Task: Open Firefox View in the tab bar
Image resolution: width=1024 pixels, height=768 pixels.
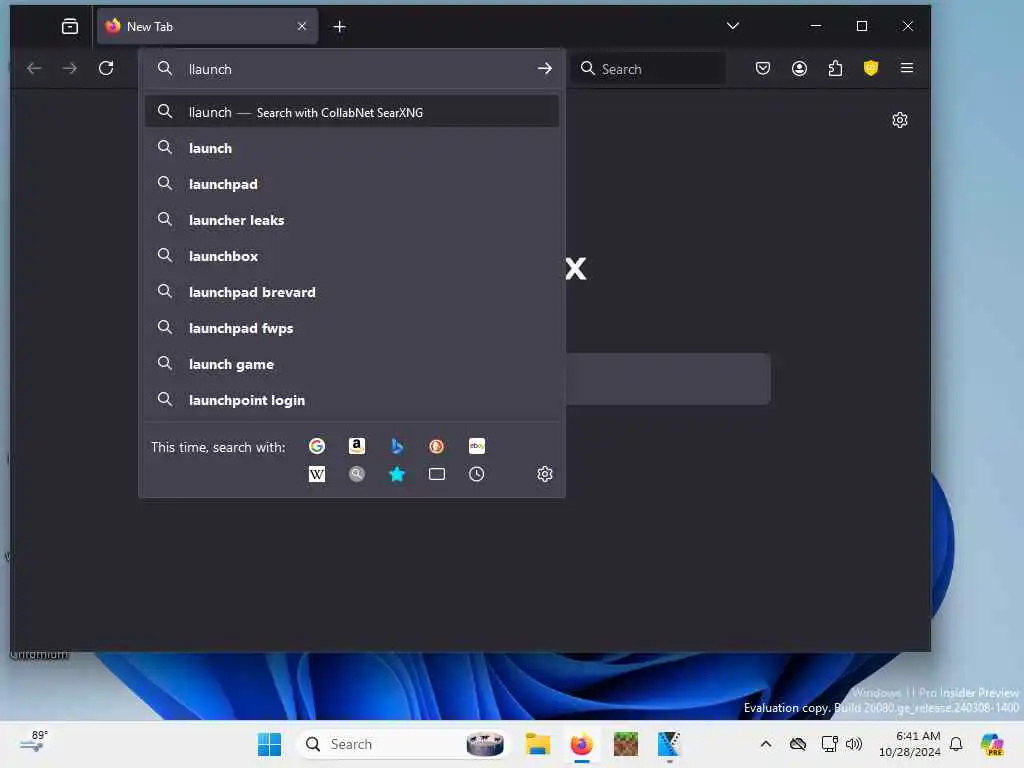Action: (70, 26)
